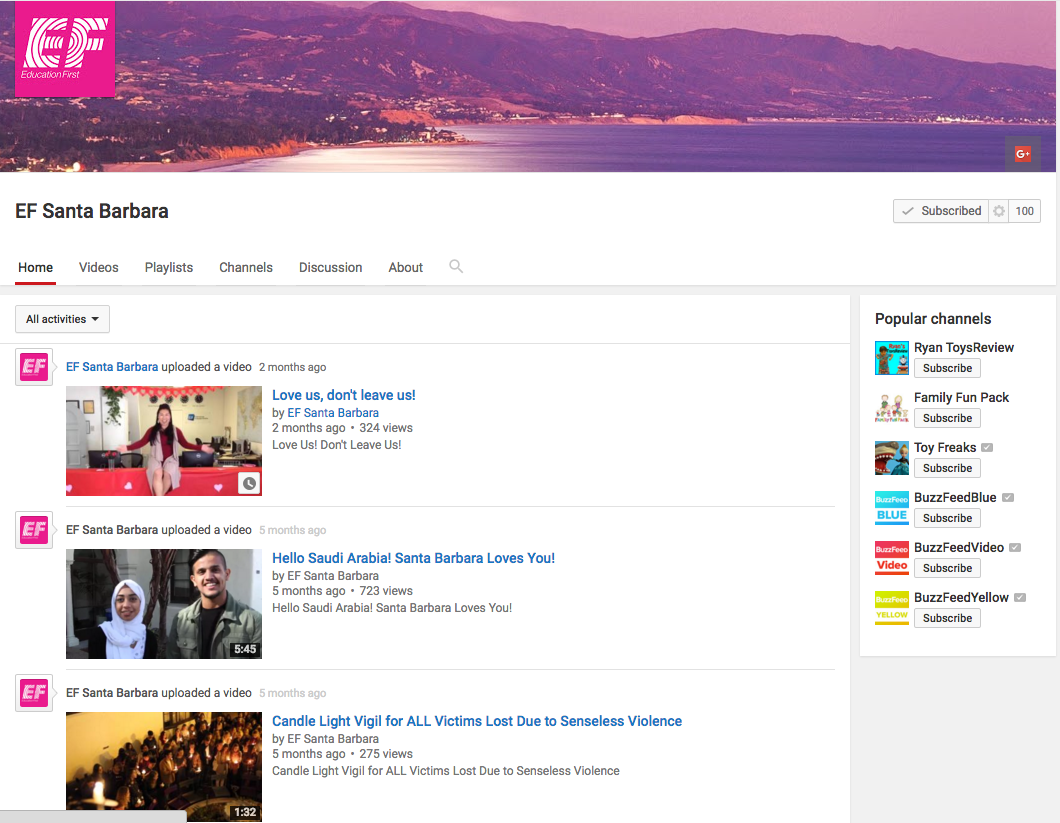Open Ryan ToysReview channel name
This screenshot has height=823, width=1060.
coord(964,348)
